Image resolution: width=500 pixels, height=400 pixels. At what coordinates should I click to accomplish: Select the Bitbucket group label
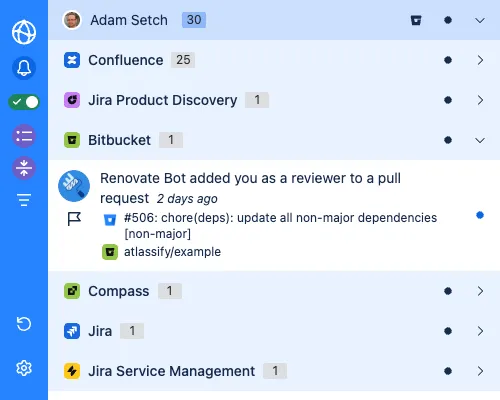point(119,140)
